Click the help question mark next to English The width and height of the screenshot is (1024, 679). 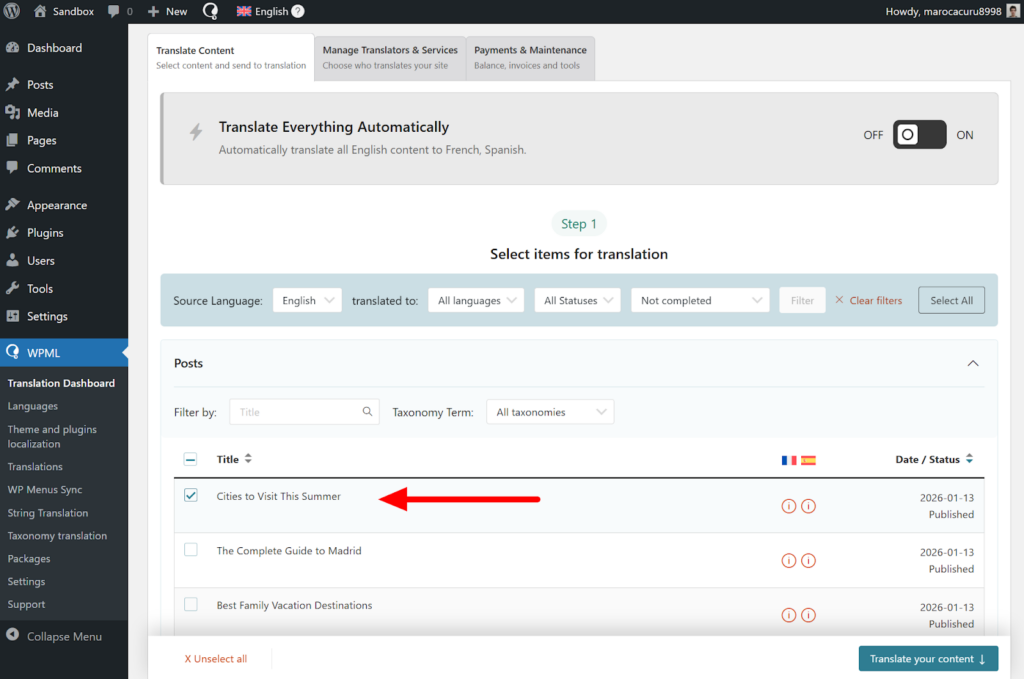click(298, 11)
